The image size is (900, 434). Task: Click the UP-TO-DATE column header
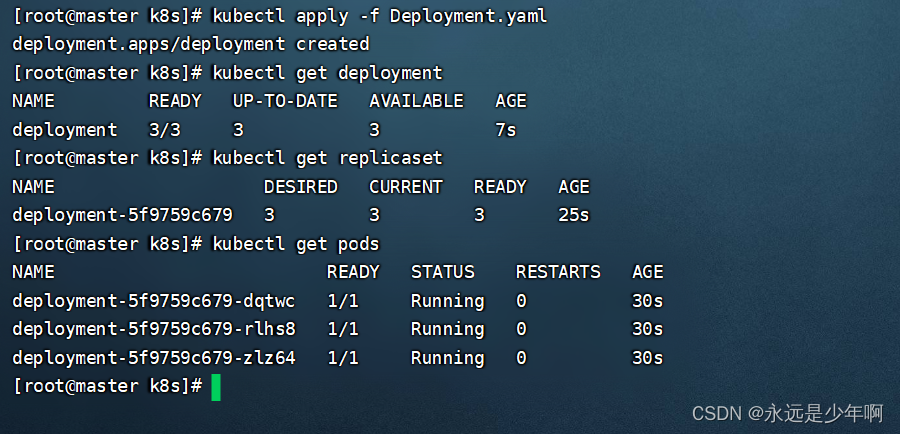pos(285,102)
